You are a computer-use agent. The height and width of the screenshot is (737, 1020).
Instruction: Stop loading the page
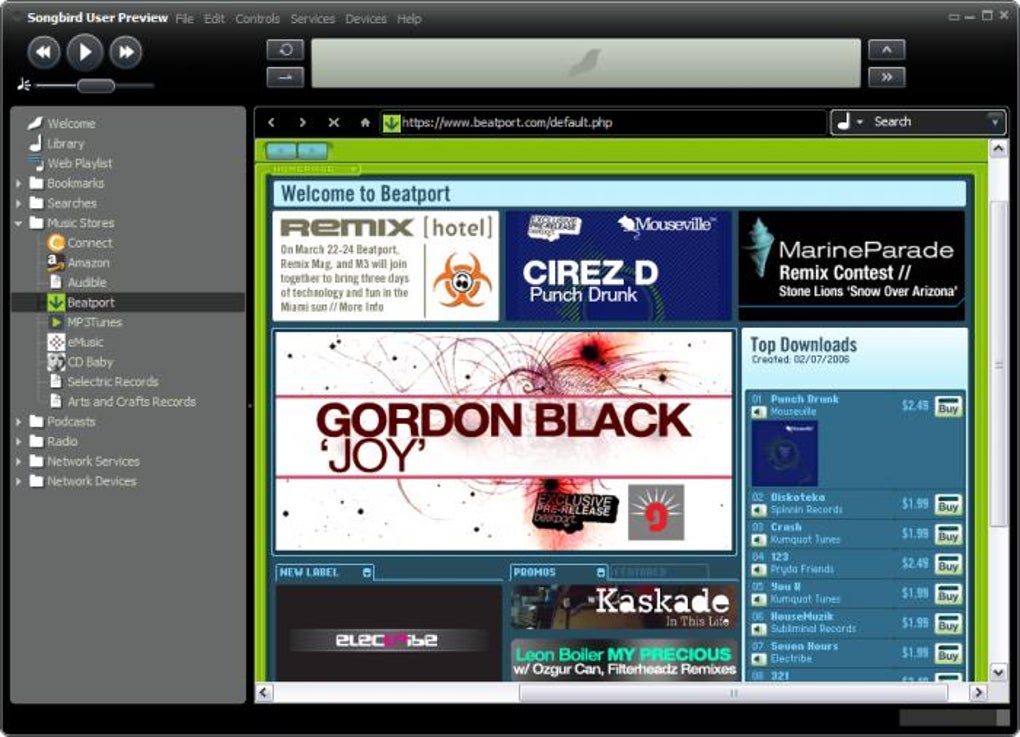(x=334, y=122)
